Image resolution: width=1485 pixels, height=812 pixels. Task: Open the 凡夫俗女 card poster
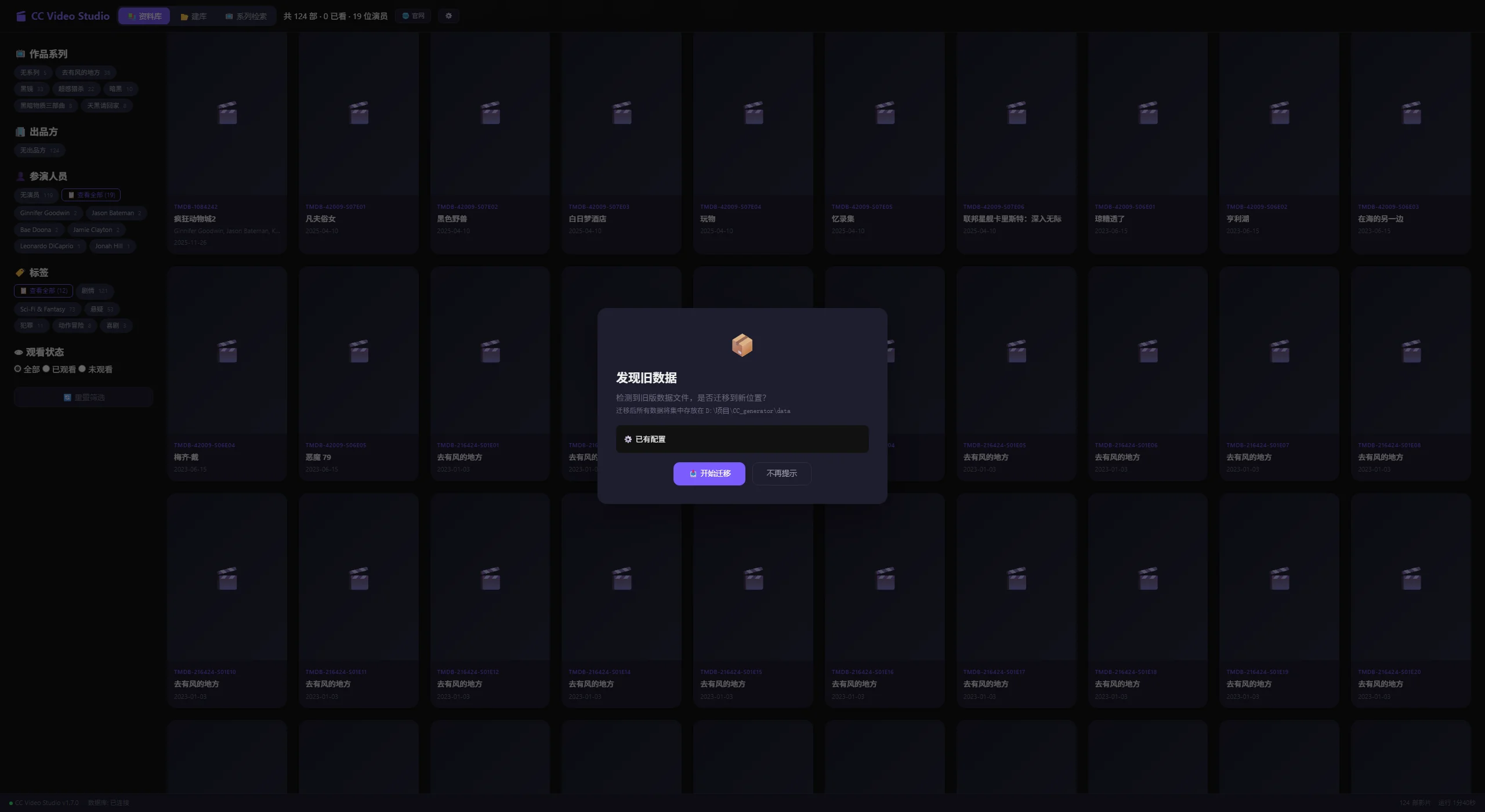point(358,114)
